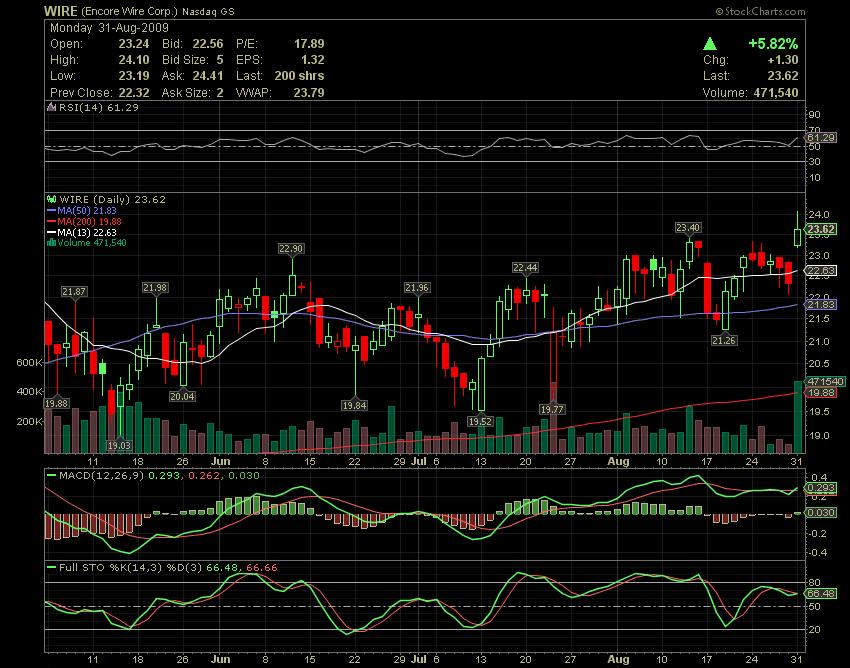The image size is (850, 668).
Task: Click the MA(50) 21.83 legend entry
Action: point(82,210)
